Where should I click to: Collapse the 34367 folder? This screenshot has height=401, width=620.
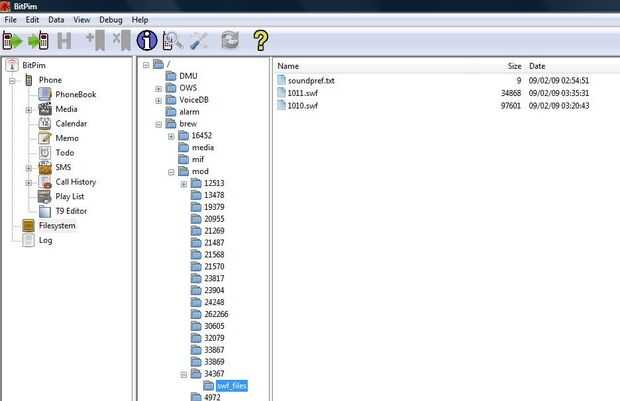click(x=184, y=375)
